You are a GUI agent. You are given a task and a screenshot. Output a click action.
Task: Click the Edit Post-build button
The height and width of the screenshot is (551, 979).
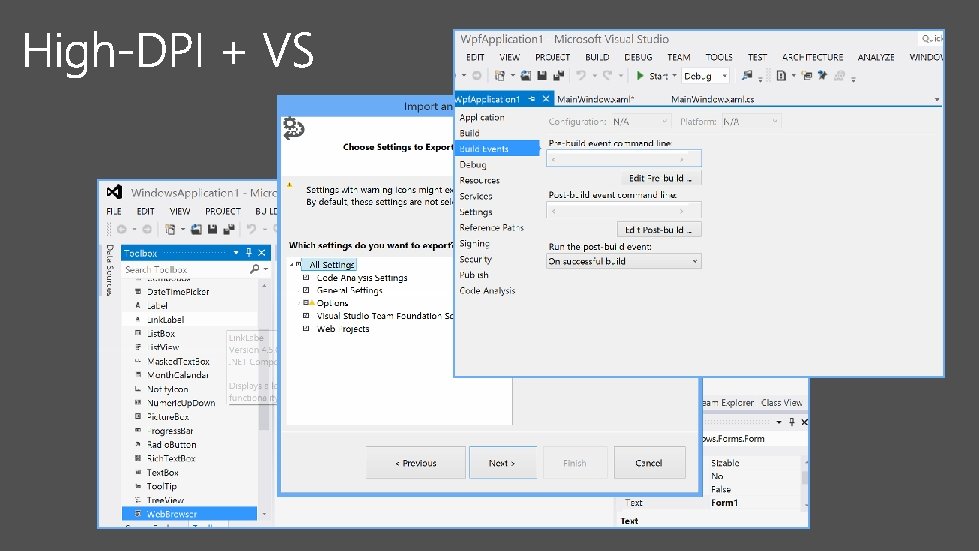coord(659,229)
